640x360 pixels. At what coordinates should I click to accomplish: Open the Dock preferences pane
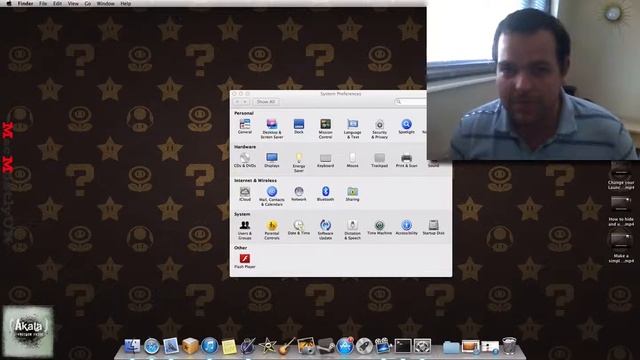click(x=299, y=126)
